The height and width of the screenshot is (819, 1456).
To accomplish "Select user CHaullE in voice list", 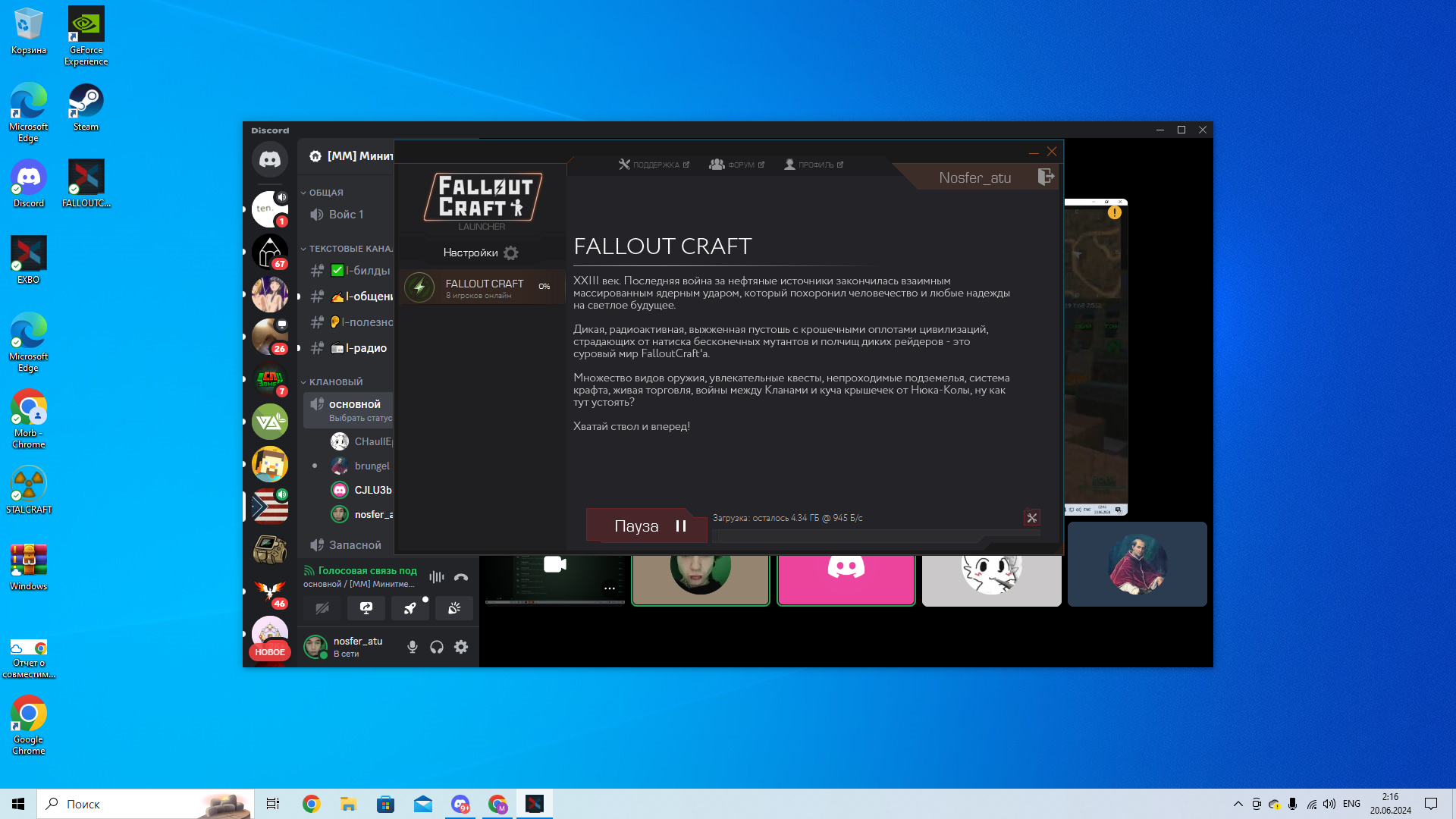I will pyautogui.click(x=361, y=441).
